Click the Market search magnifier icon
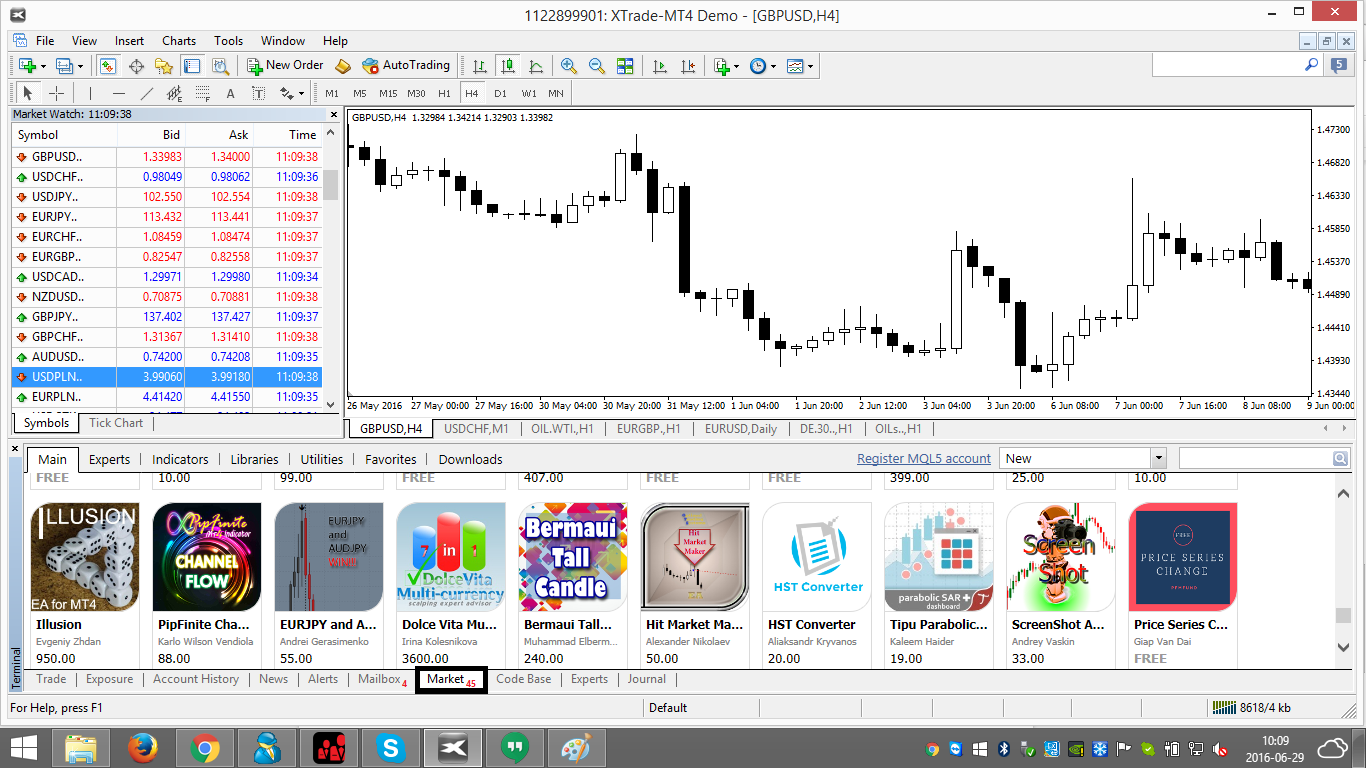Image resolution: width=1366 pixels, height=768 pixels. point(1340,459)
